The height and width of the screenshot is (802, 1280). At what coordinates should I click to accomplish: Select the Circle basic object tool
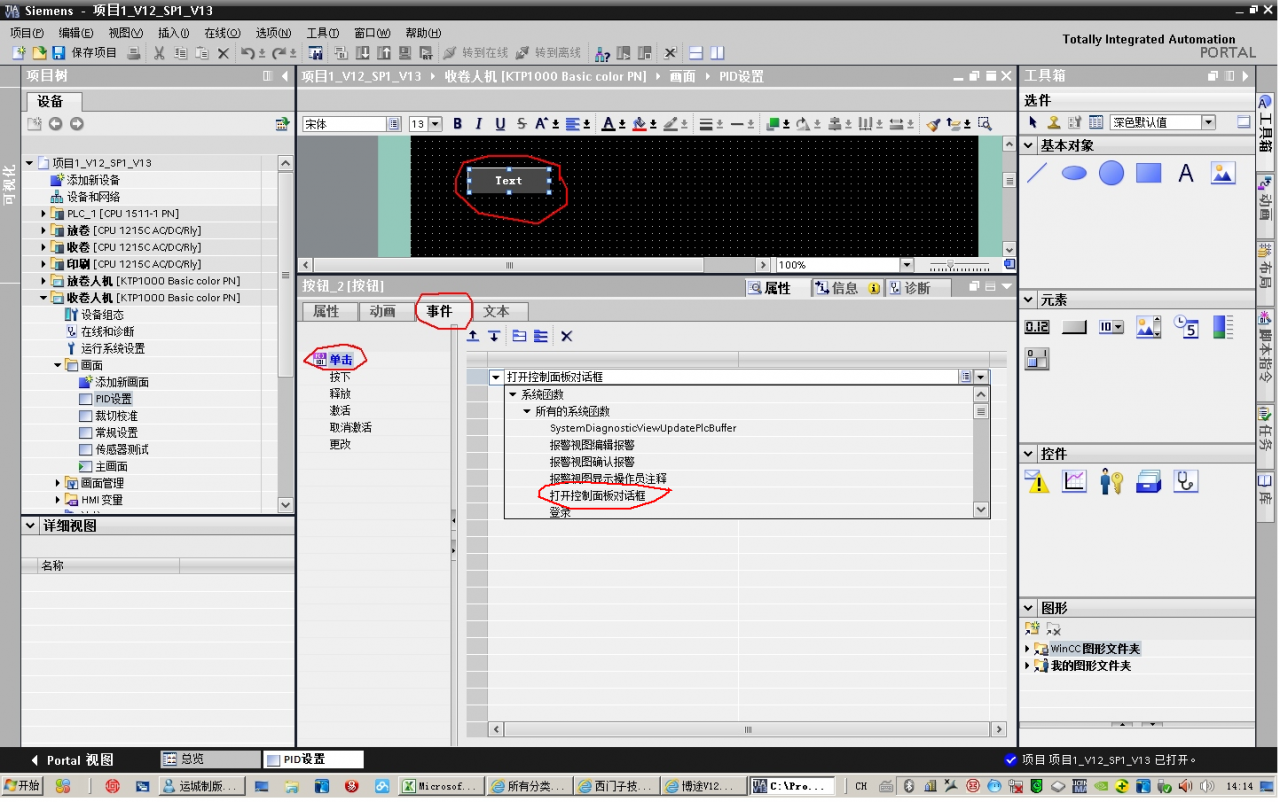click(1111, 173)
